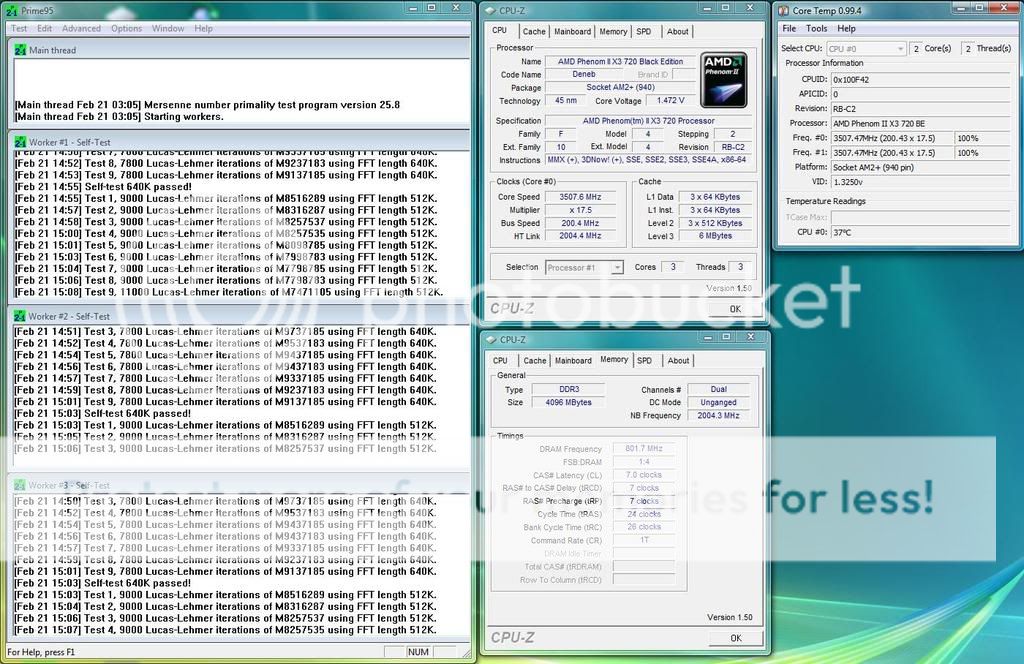
Task: Switch to SPD tab in lower CPU-Z
Action: coord(645,360)
